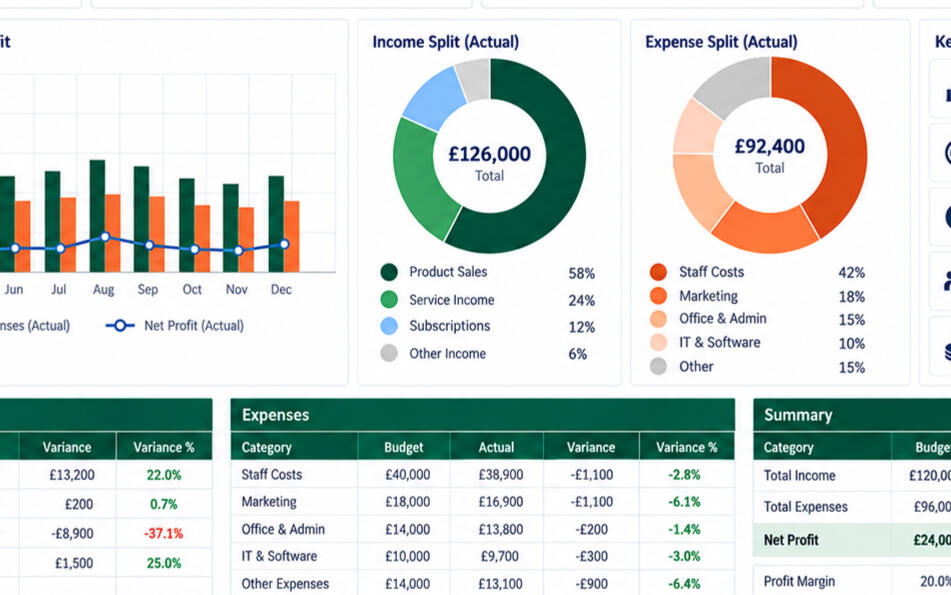This screenshot has width=951, height=595.
Task: Click the "£13,200" variance cell
Action: 72,475
